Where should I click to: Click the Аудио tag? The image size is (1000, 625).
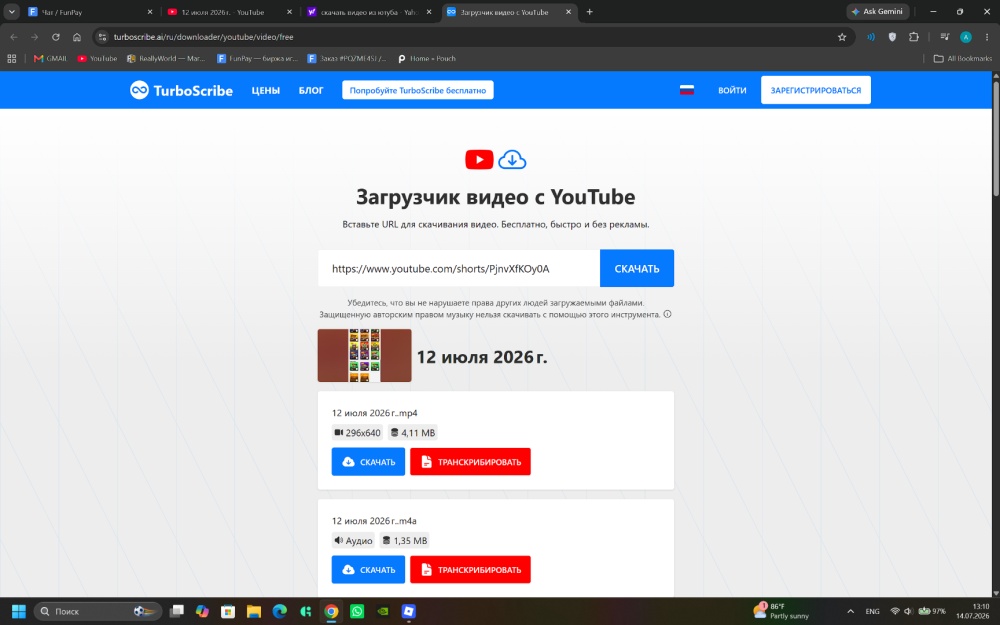(x=353, y=540)
